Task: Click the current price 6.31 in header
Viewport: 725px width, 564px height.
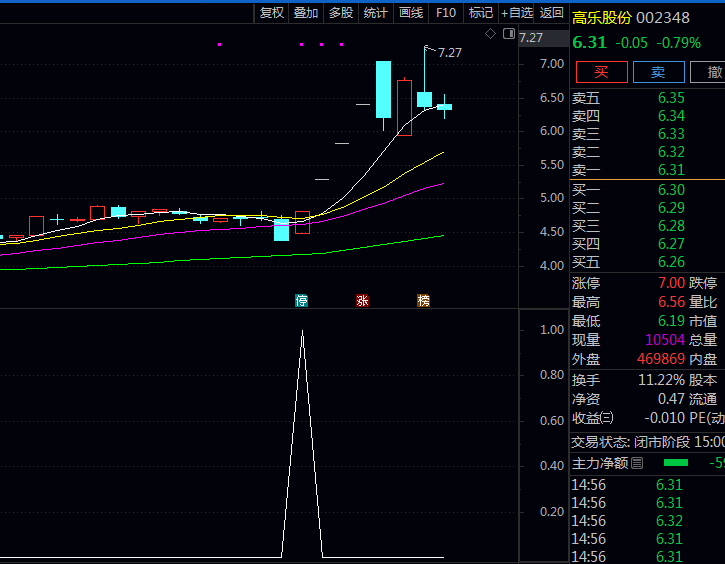Action: [x=589, y=43]
